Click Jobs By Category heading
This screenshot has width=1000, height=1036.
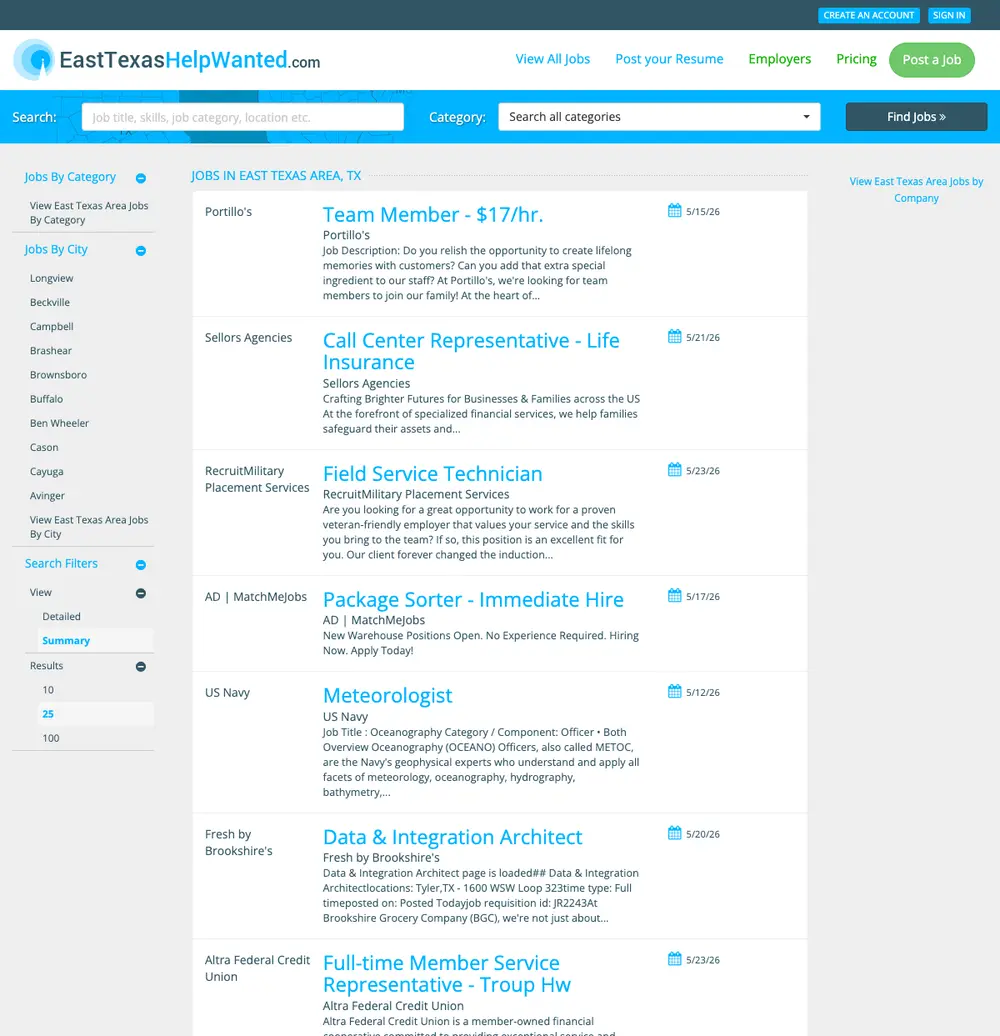70,177
